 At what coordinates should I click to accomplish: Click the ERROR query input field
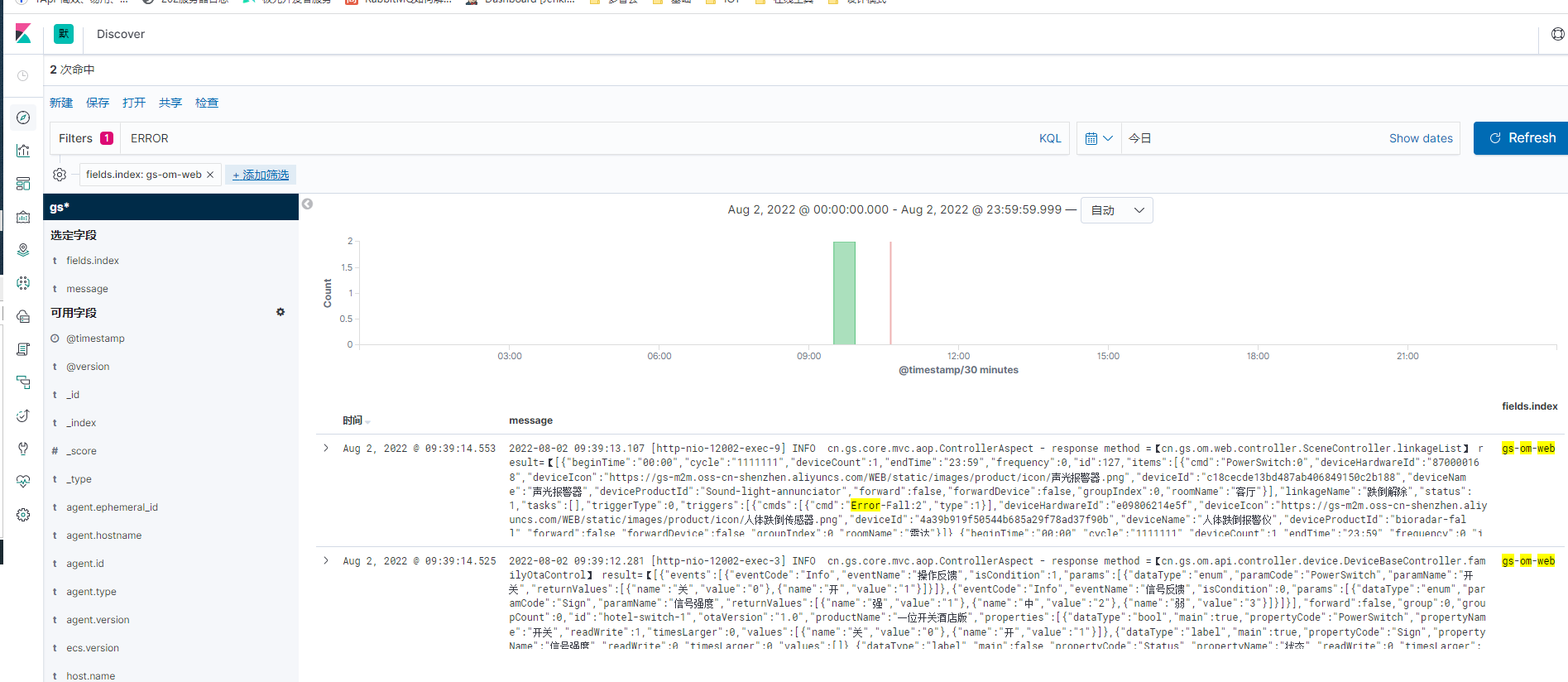pyautogui.click(x=579, y=138)
